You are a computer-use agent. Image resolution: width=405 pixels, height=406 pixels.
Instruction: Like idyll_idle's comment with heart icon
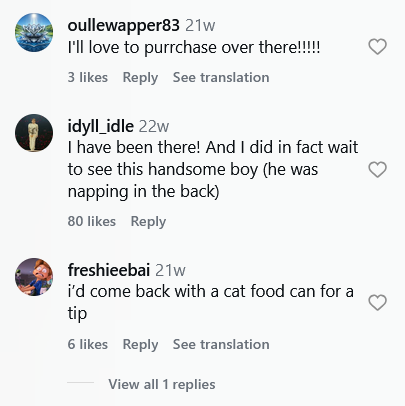pos(377,169)
